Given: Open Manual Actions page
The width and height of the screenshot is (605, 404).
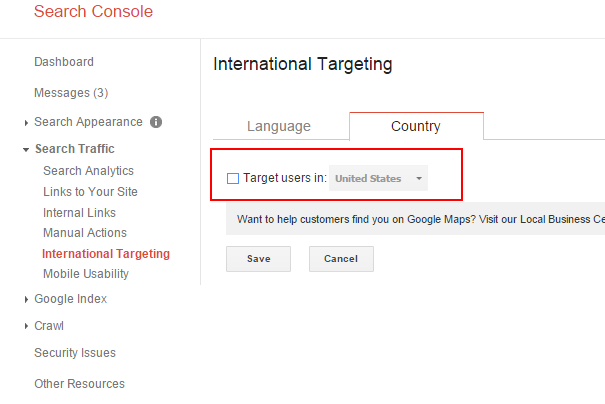Looking at the screenshot, I should pyautogui.click(x=85, y=233).
